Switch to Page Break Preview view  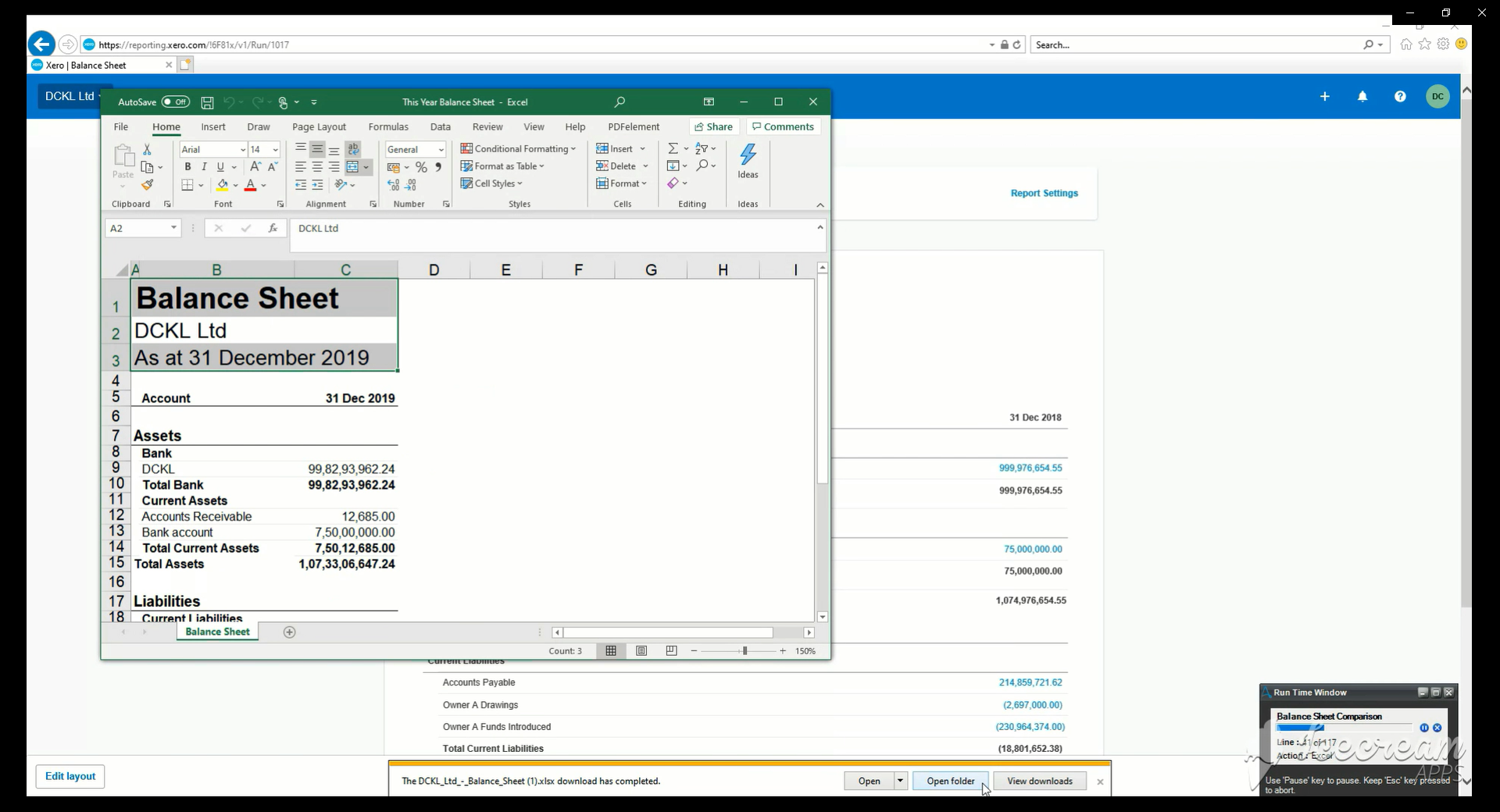coord(671,651)
